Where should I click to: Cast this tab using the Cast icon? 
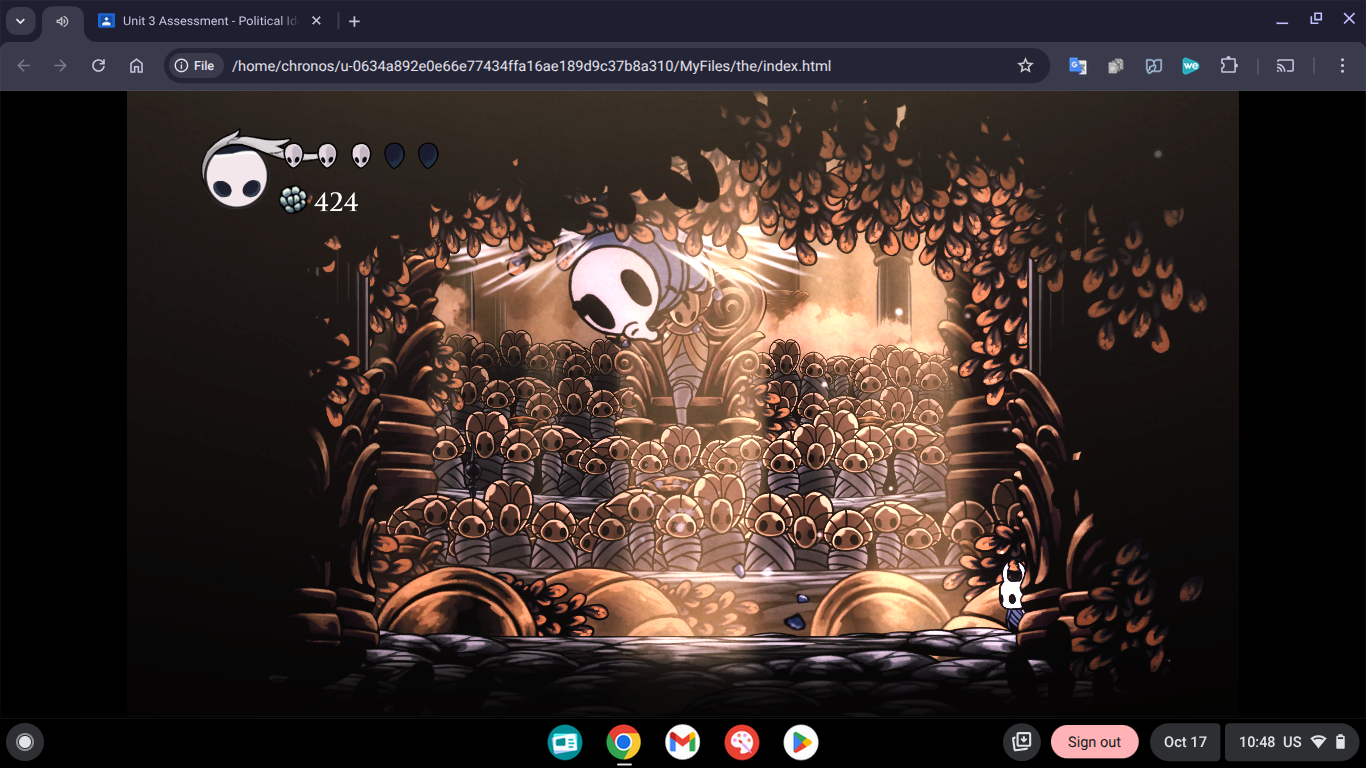(x=1286, y=66)
